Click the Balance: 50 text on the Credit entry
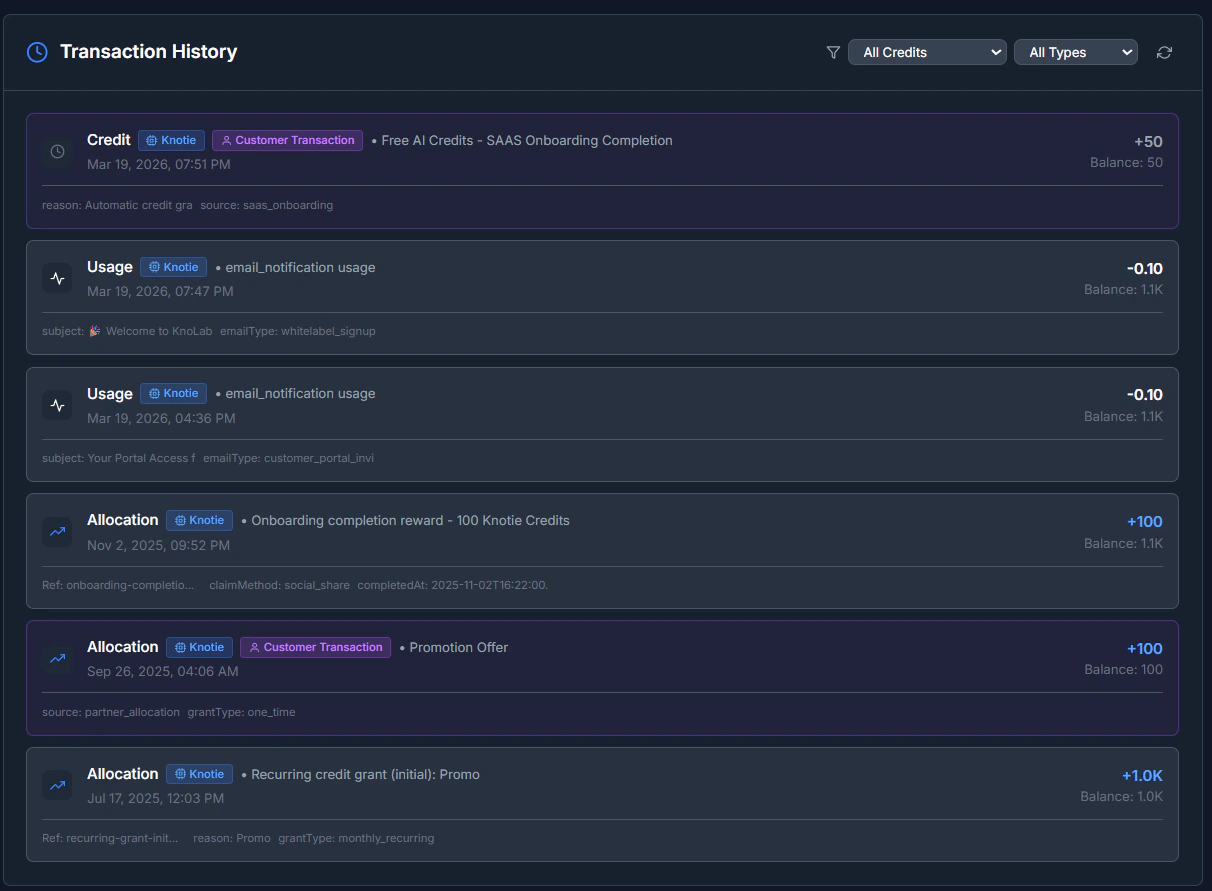Screen dimensions: 1212x891 coord(1126,162)
